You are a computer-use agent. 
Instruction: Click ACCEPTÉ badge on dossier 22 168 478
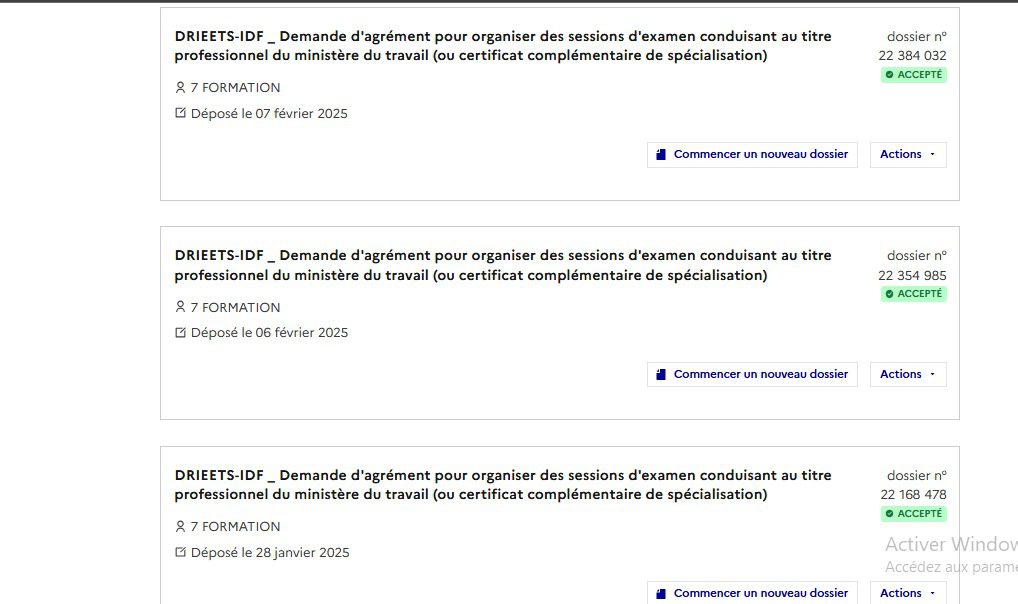[914, 514]
